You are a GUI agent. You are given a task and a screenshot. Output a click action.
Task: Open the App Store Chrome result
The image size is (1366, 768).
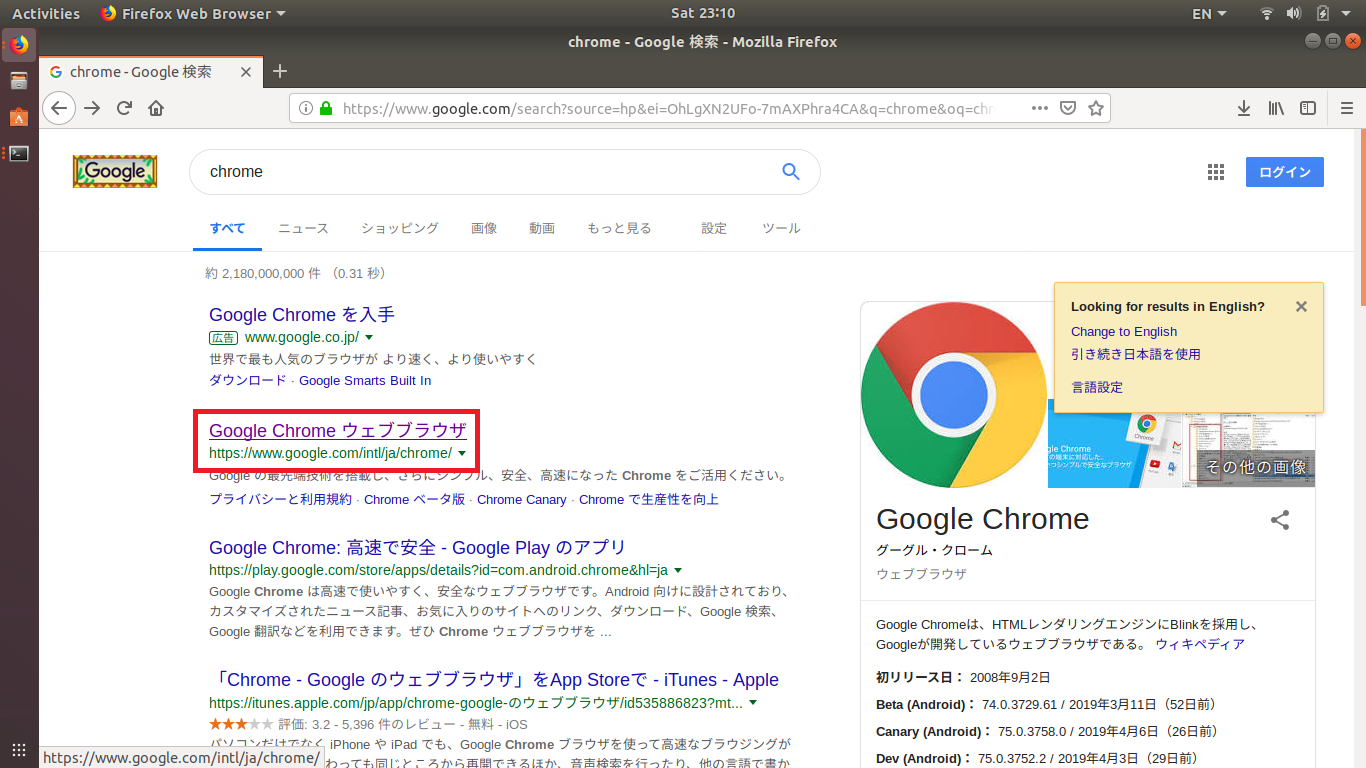(x=494, y=680)
